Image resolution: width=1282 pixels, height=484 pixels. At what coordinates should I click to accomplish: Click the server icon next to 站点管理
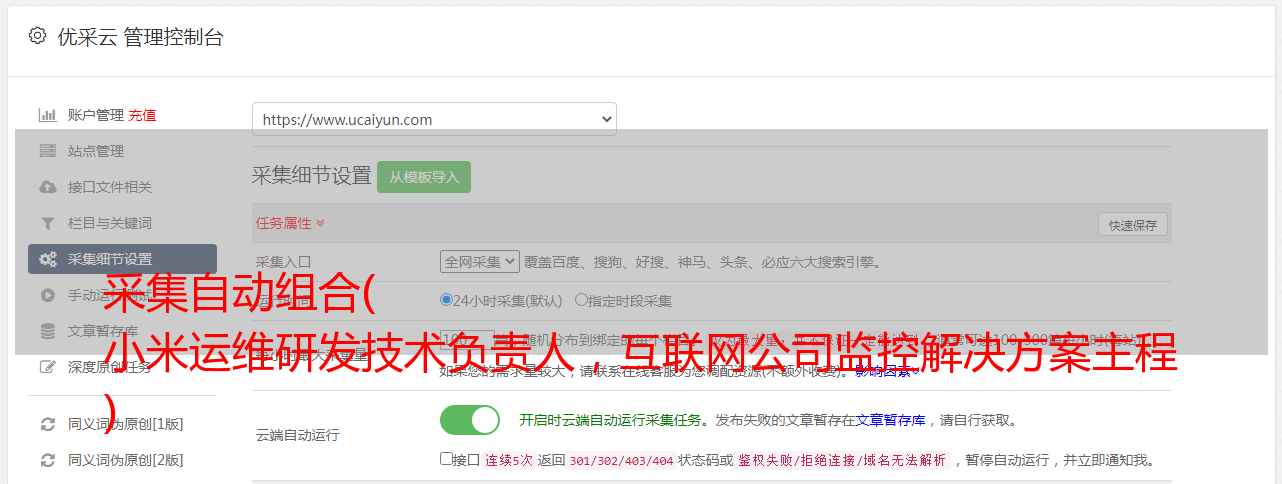[47, 151]
